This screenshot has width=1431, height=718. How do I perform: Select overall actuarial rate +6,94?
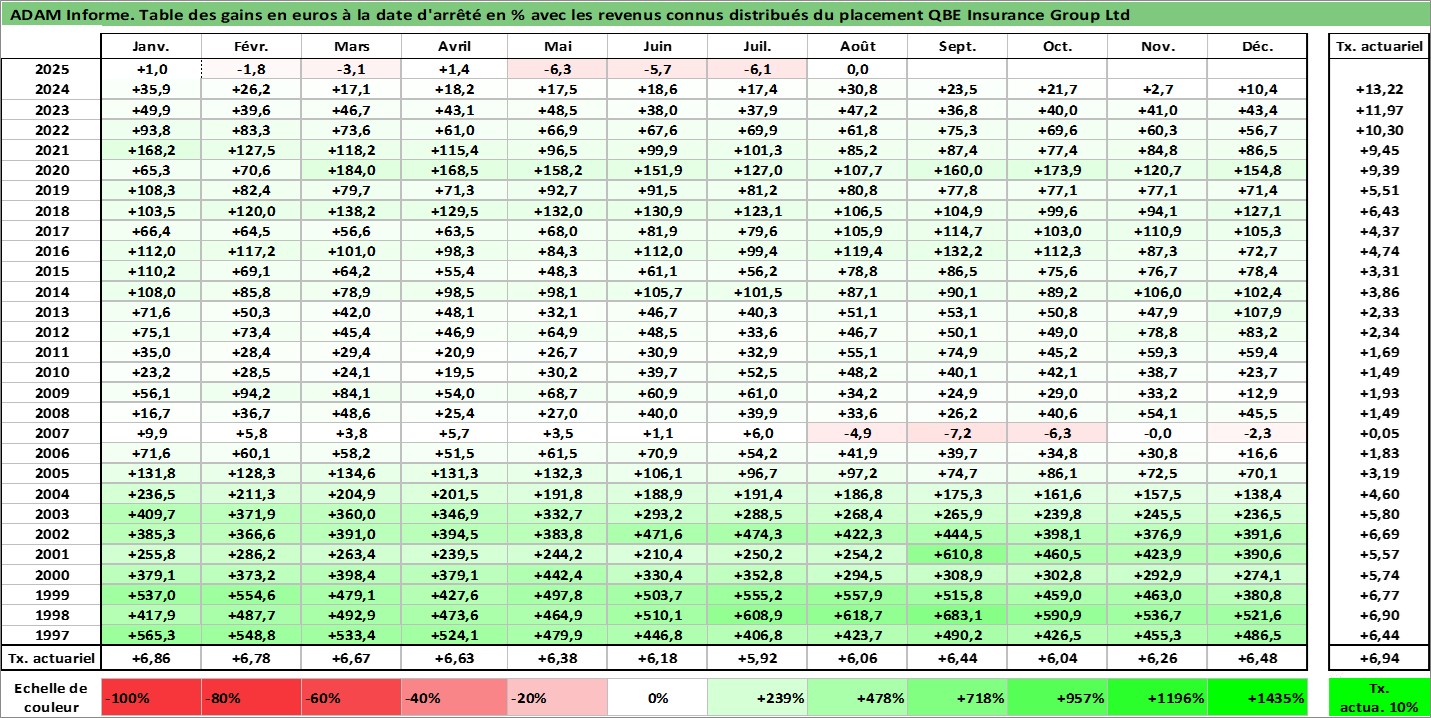coord(1380,658)
